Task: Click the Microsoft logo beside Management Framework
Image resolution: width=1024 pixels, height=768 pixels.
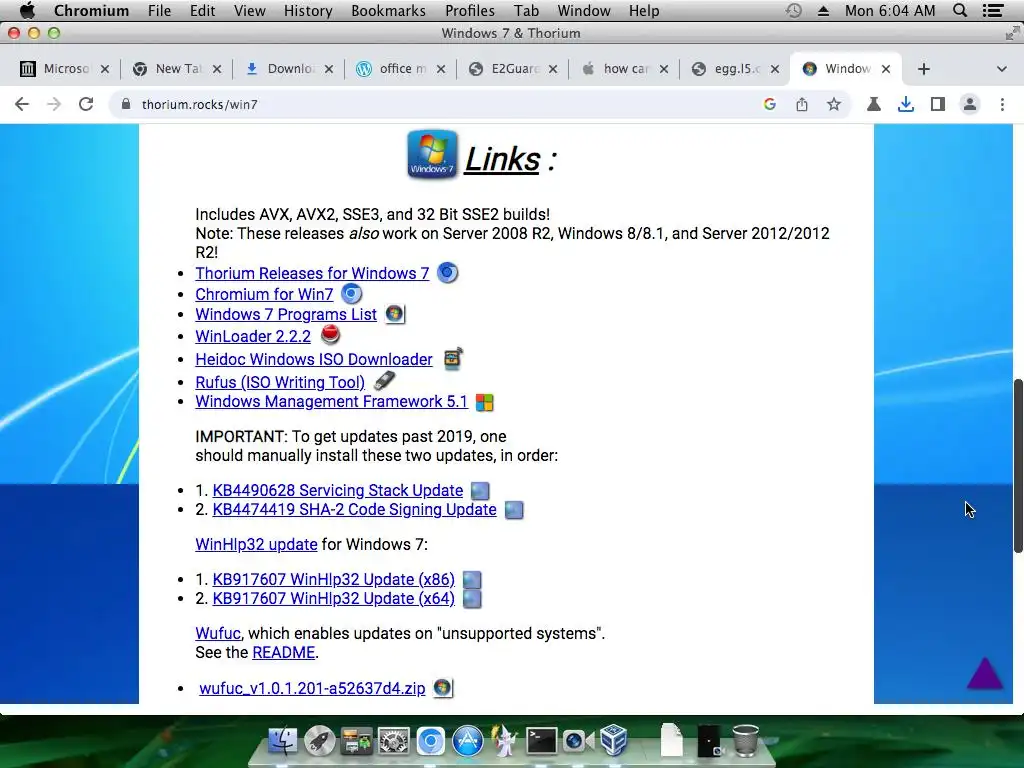Action: coord(485,402)
